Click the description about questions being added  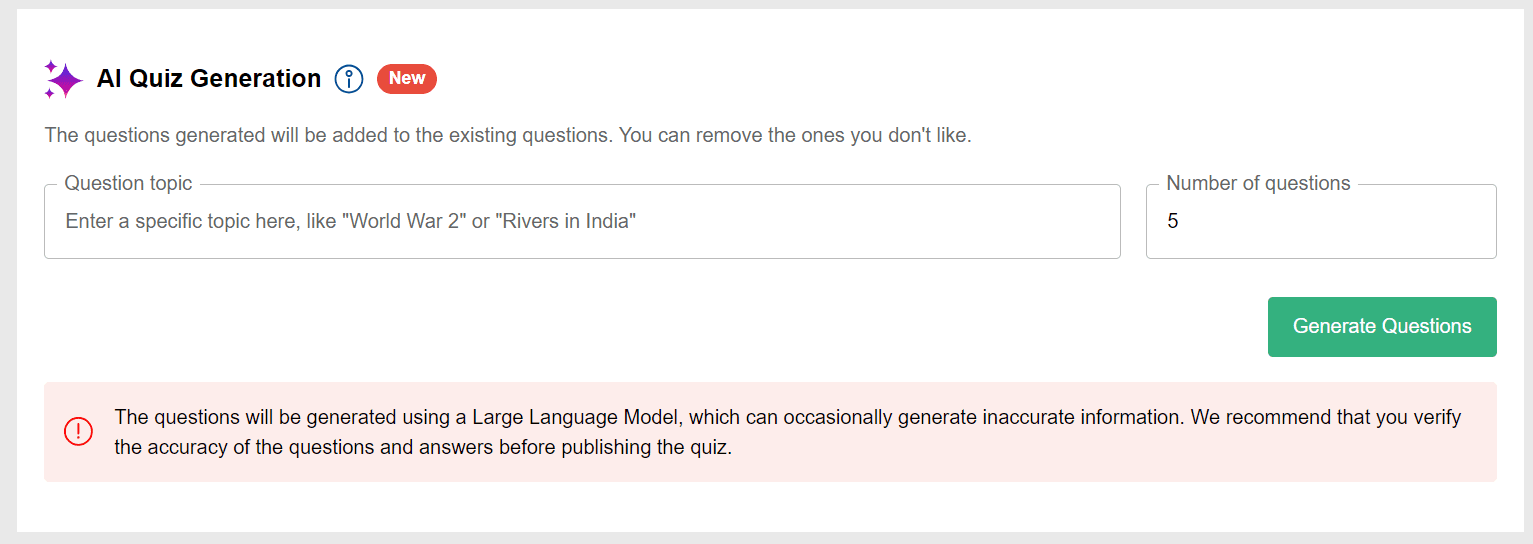pos(508,135)
